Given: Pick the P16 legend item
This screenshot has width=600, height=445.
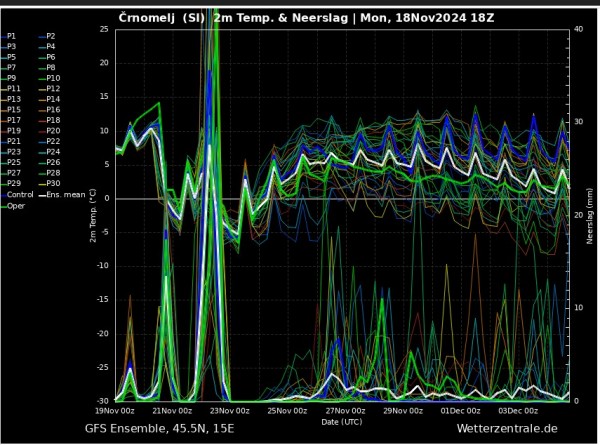Looking at the screenshot, I should click(49, 110).
